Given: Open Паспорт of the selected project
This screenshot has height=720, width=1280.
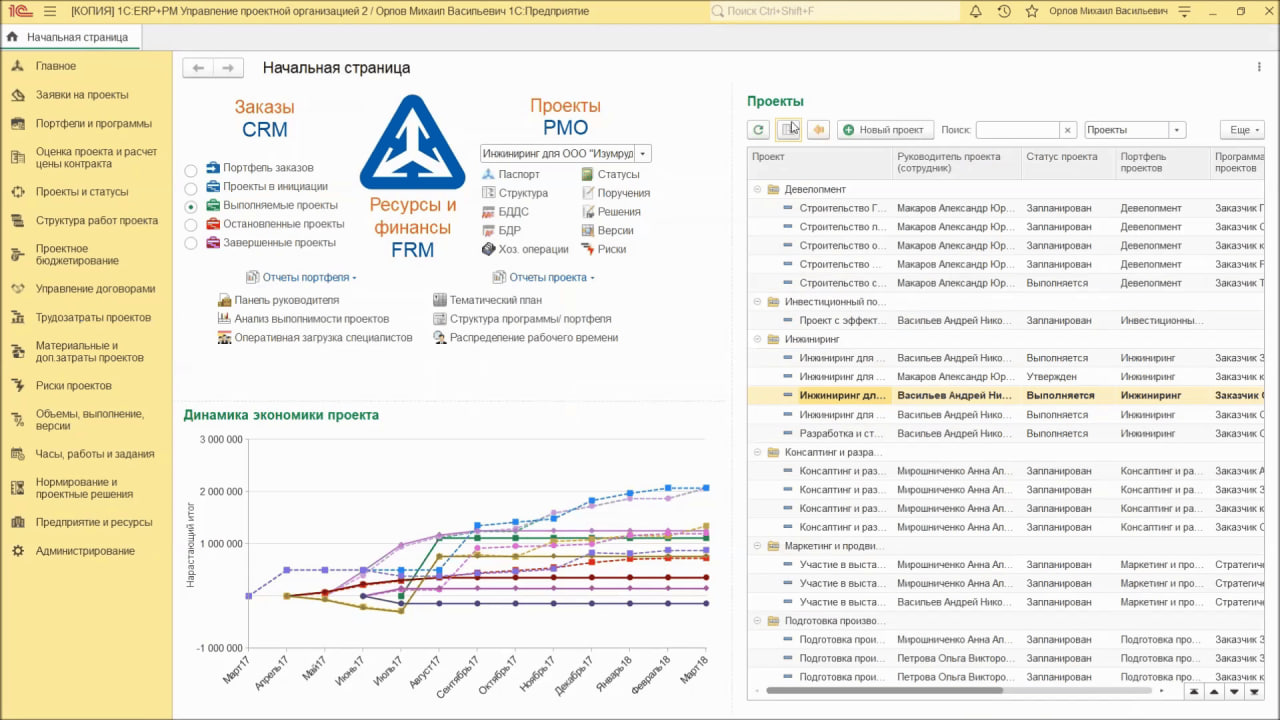Looking at the screenshot, I should point(518,174).
